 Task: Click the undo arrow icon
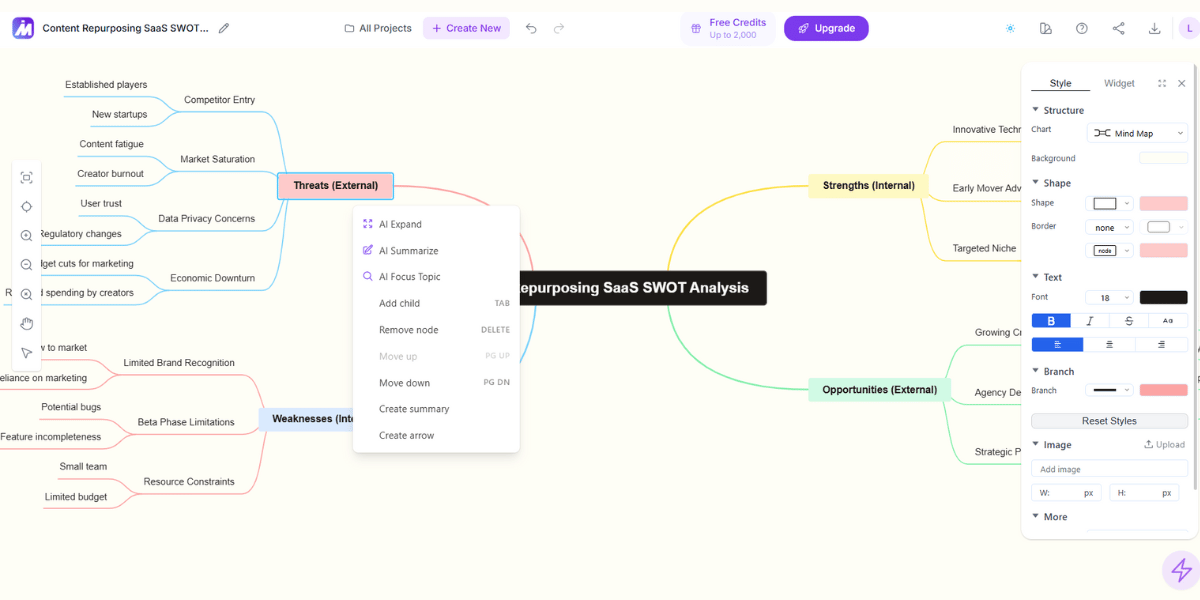531,28
